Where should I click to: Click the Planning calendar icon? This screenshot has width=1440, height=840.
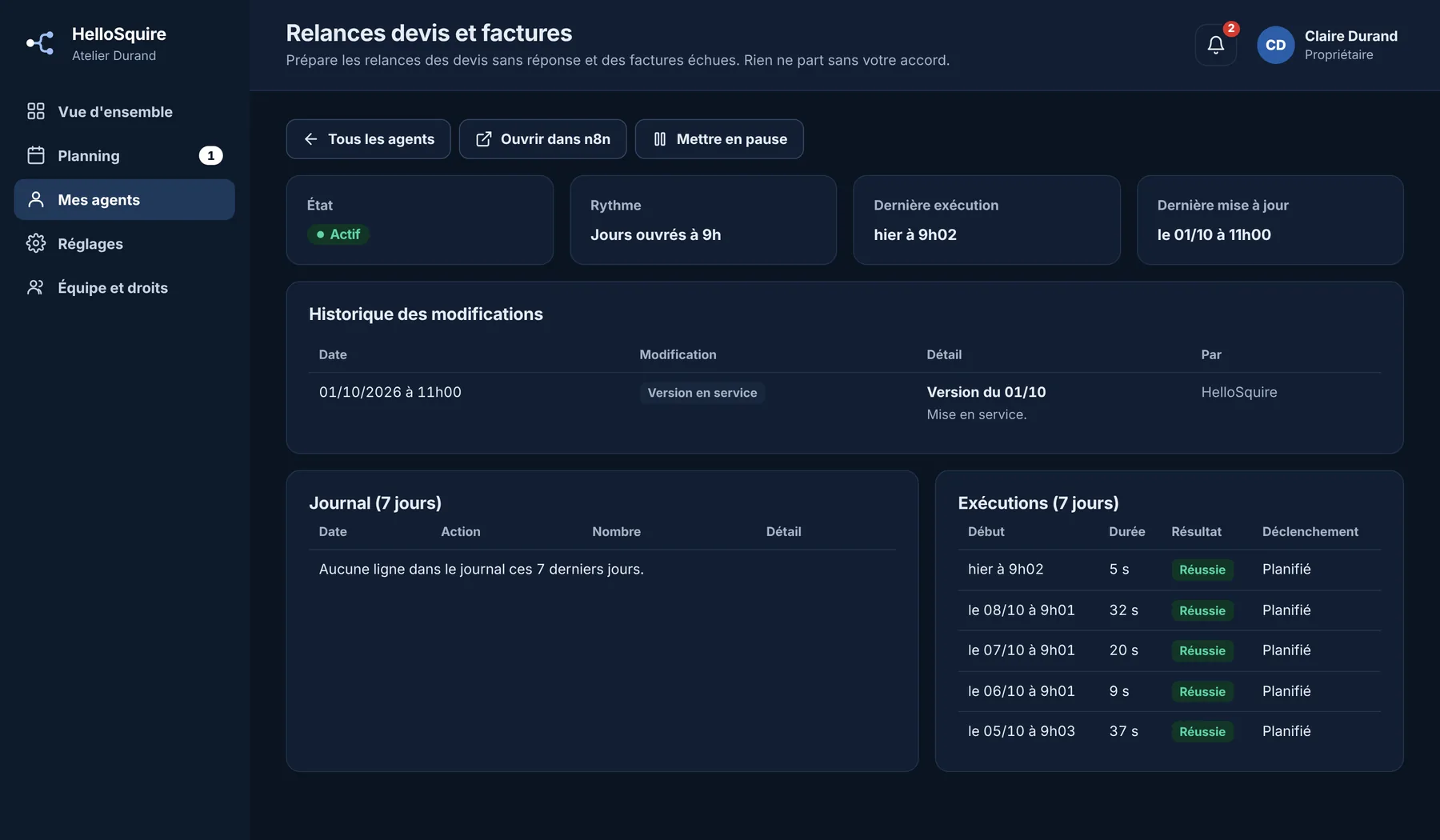(x=36, y=155)
